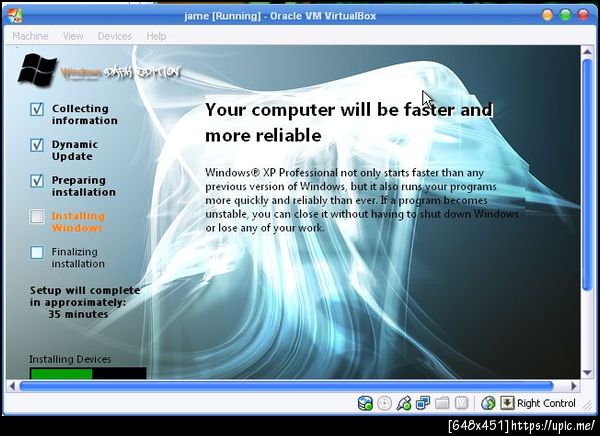Open the Devices menu
This screenshot has height=436, width=600.
pos(115,36)
